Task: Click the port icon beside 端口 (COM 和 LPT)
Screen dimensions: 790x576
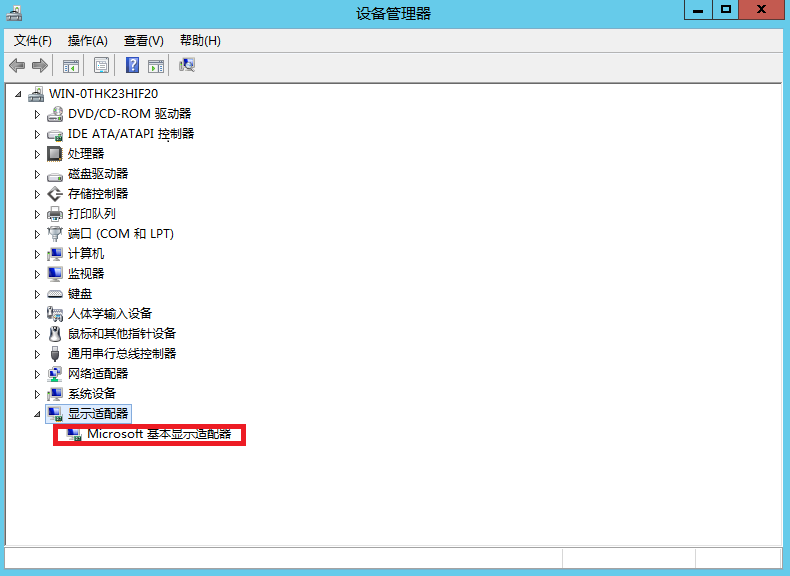Action: click(55, 233)
